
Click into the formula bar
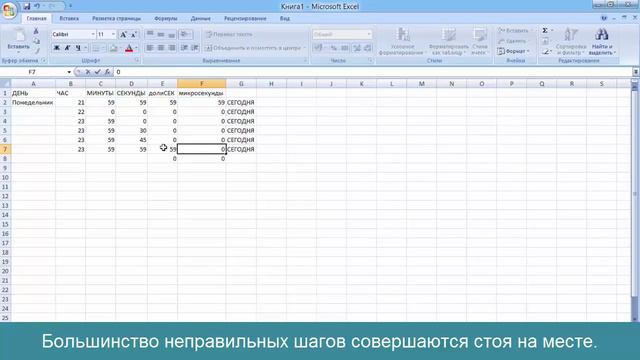click(373, 72)
